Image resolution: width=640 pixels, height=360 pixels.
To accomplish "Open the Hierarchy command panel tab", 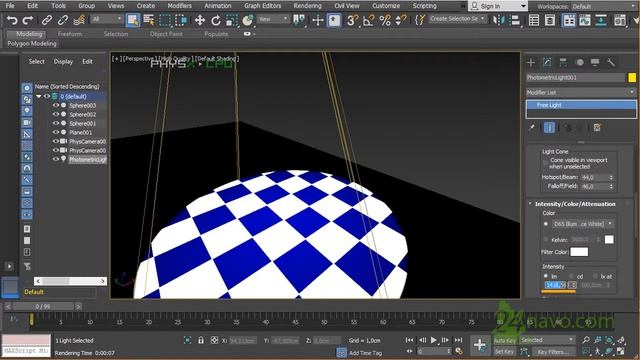I will pos(563,62).
